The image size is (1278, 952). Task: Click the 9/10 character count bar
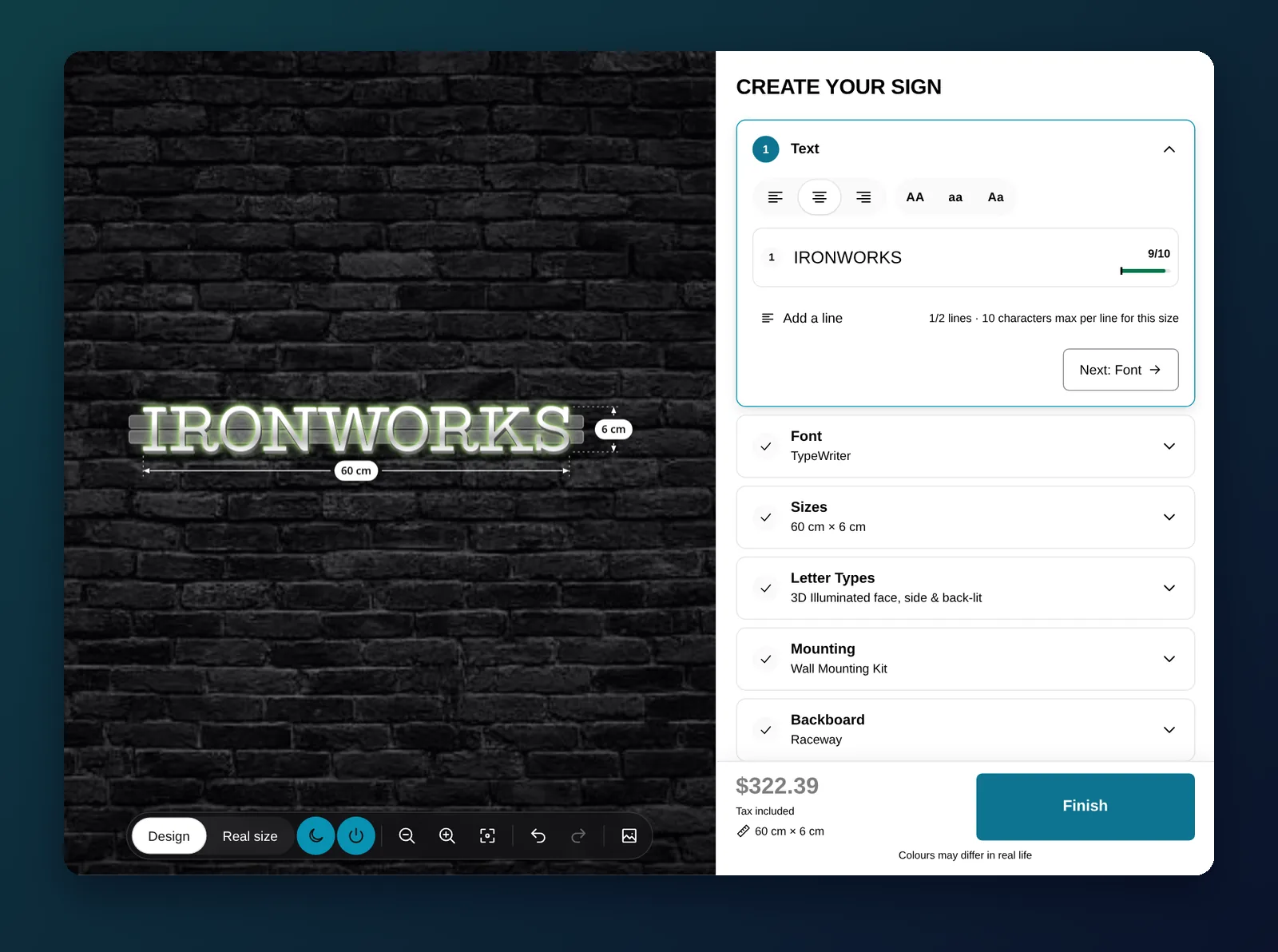tap(1145, 271)
